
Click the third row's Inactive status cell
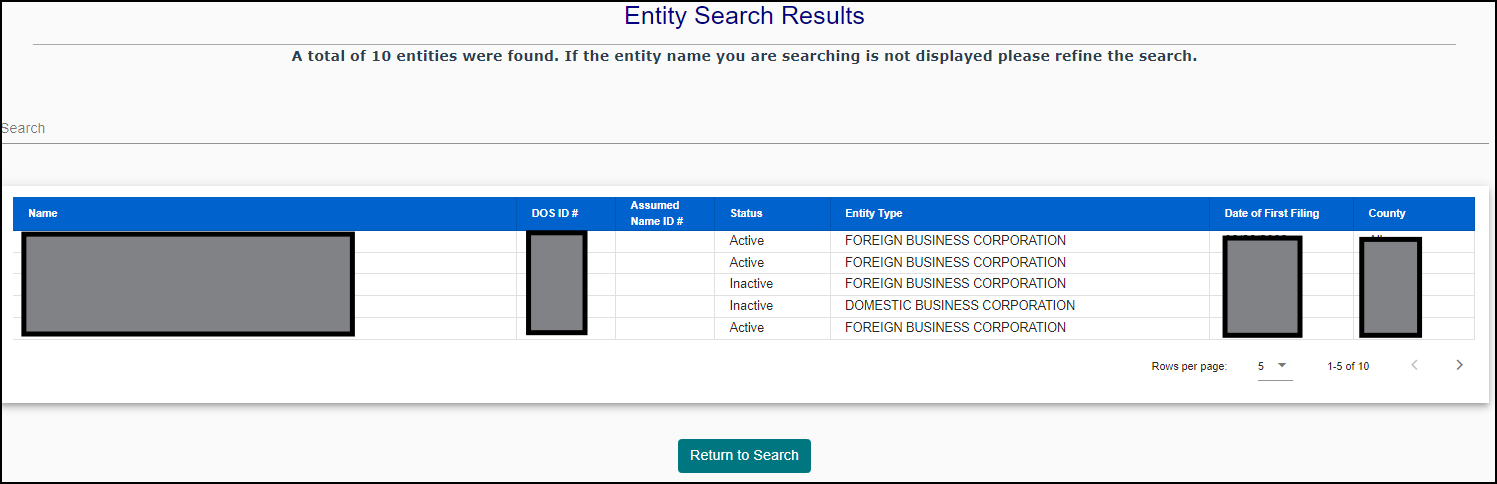point(751,284)
